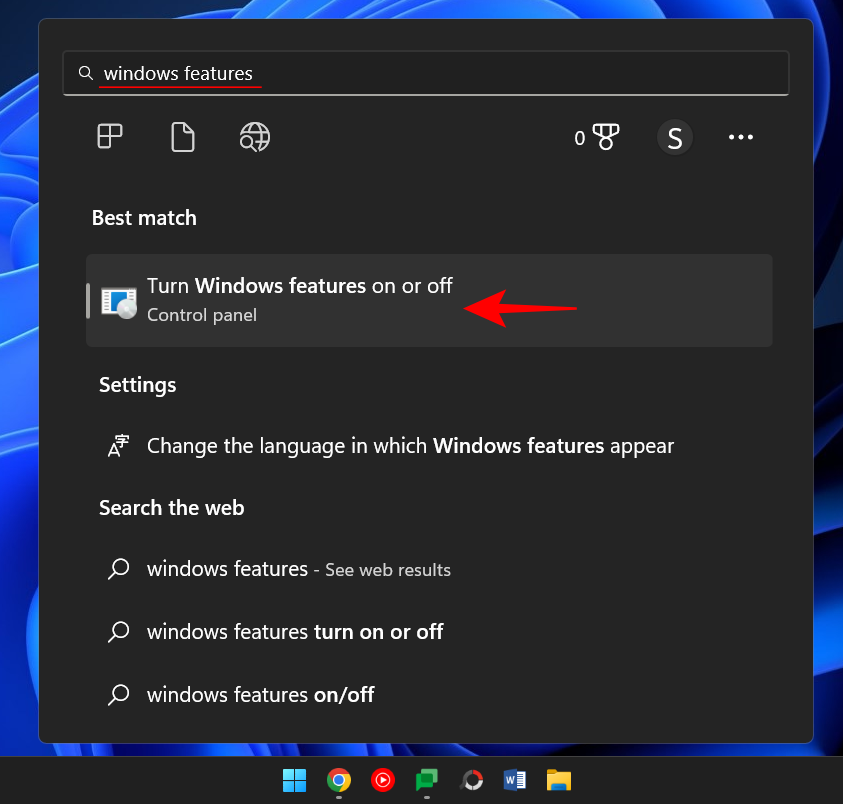Filter search results by Apps

(x=109, y=137)
